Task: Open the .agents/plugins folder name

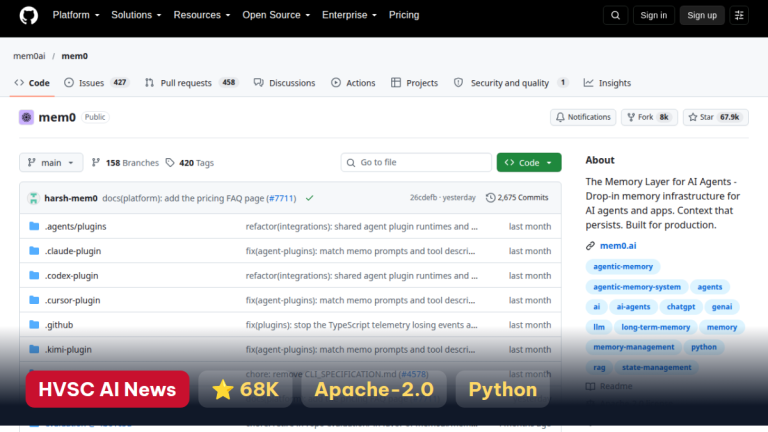Action: pyautogui.click(x=75, y=226)
